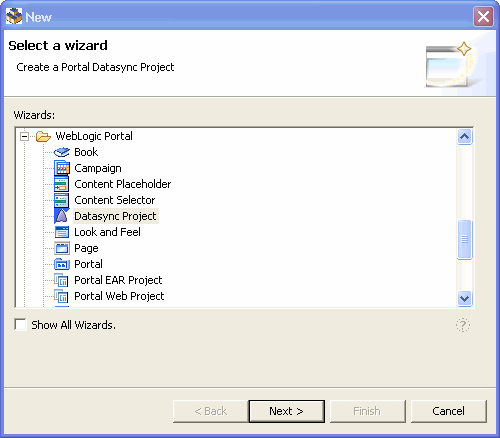Select the Book wizard entry
The width and height of the screenshot is (500, 438).
point(86,152)
